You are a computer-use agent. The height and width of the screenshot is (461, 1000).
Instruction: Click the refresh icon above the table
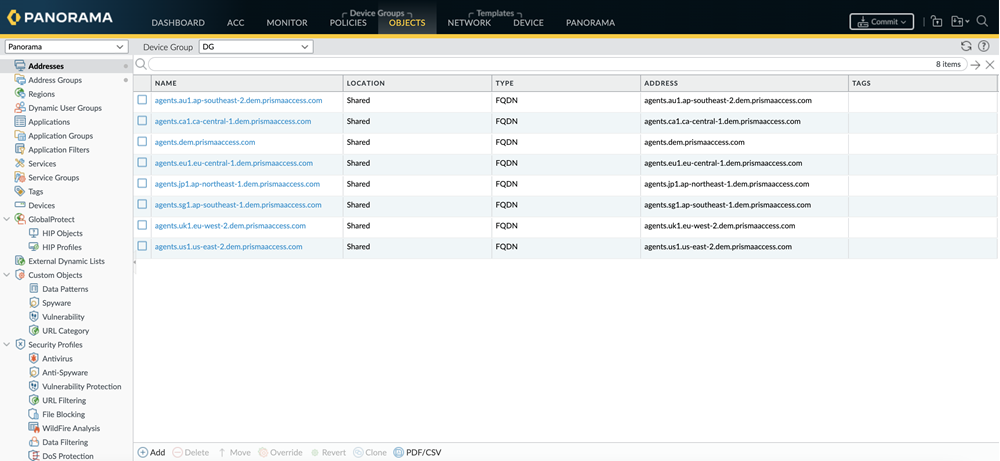tap(966, 46)
